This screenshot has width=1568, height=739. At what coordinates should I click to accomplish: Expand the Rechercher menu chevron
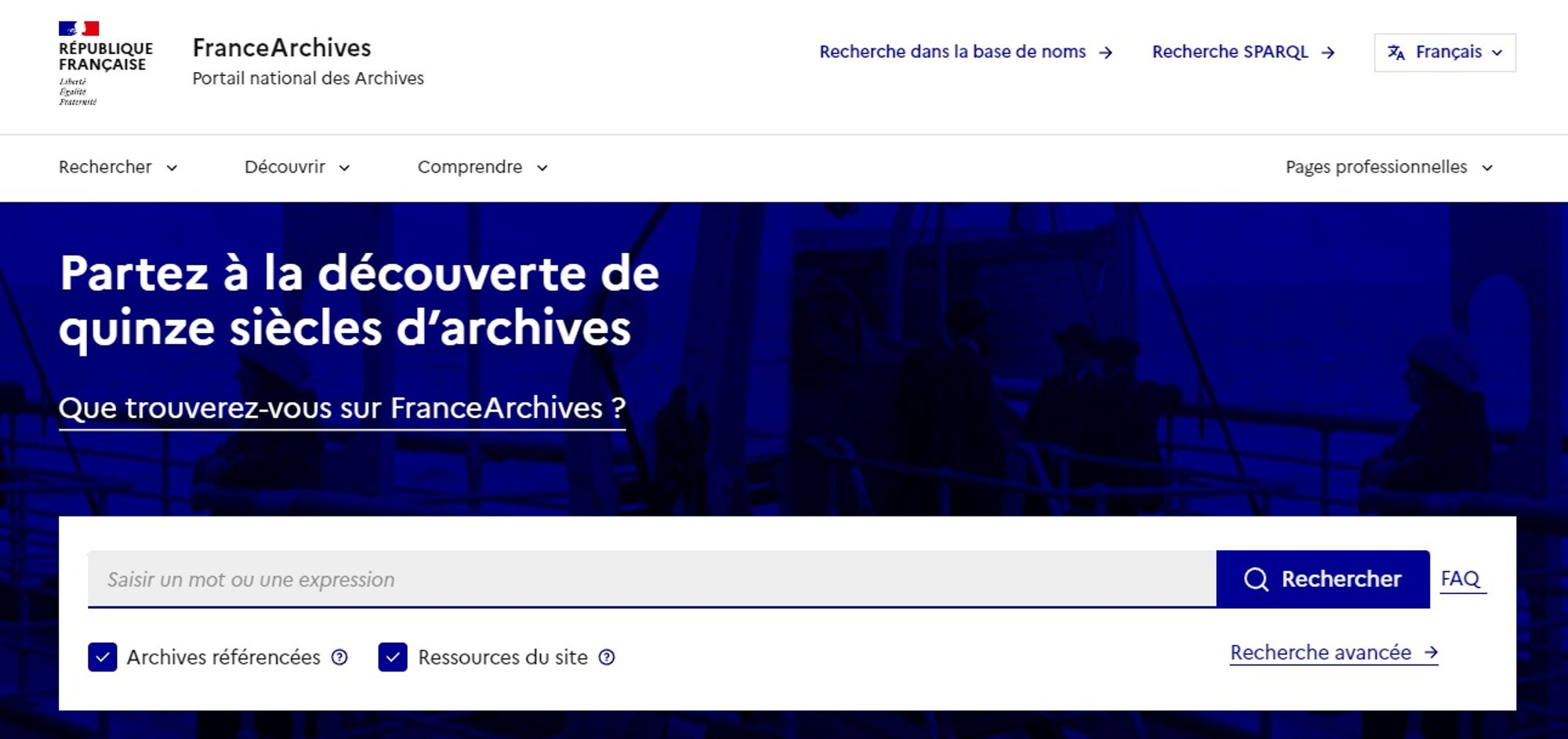(172, 168)
